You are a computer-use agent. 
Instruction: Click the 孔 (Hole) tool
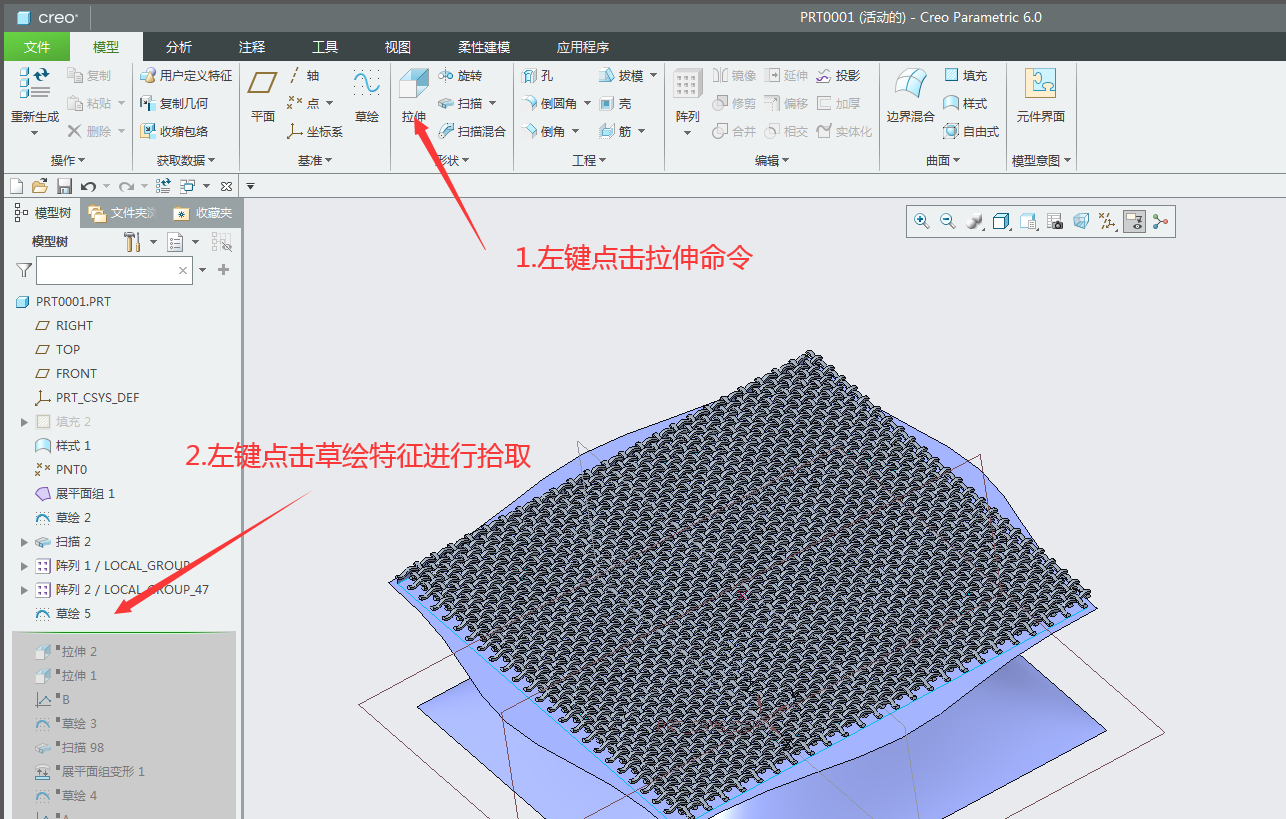pyautogui.click(x=537, y=76)
